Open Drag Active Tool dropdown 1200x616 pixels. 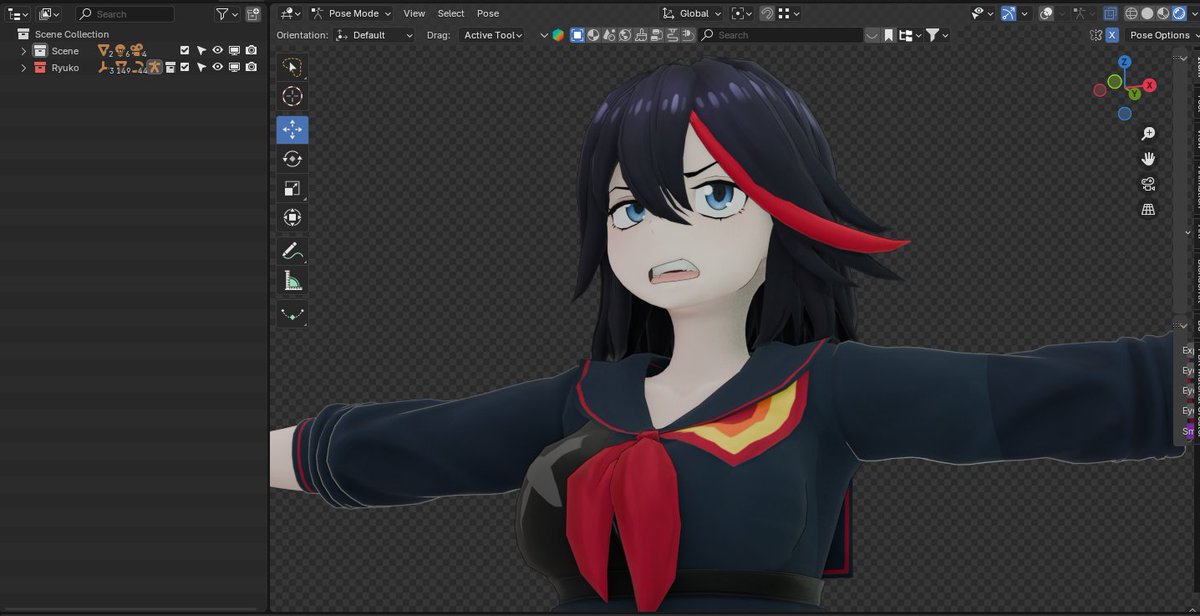(x=493, y=35)
